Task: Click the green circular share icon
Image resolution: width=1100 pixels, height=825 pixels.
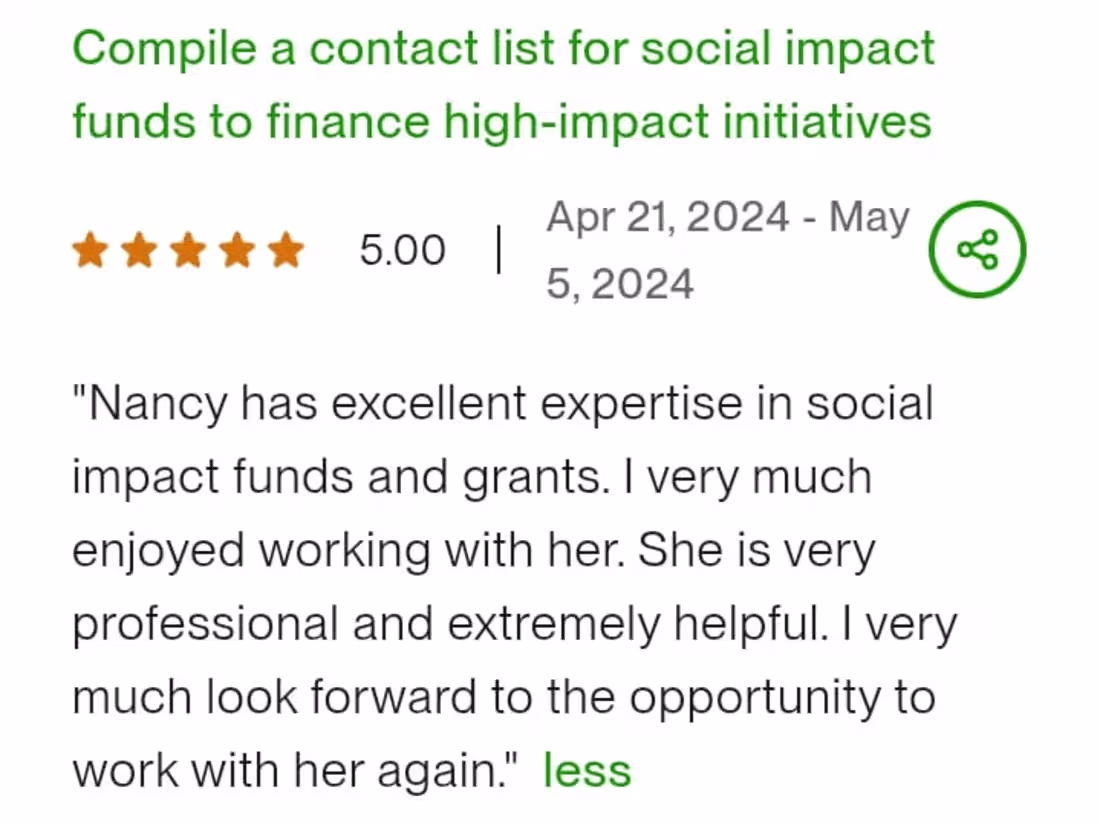Action: (x=977, y=250)
